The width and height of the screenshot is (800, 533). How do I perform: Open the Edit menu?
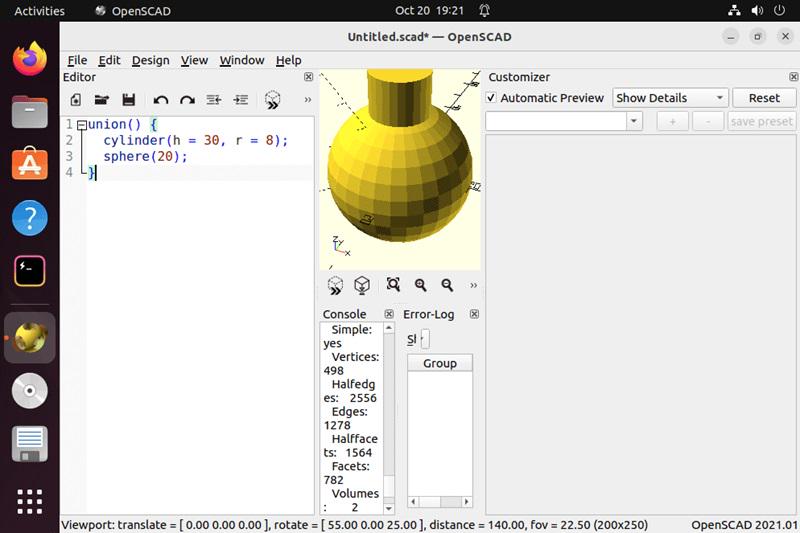109,60
